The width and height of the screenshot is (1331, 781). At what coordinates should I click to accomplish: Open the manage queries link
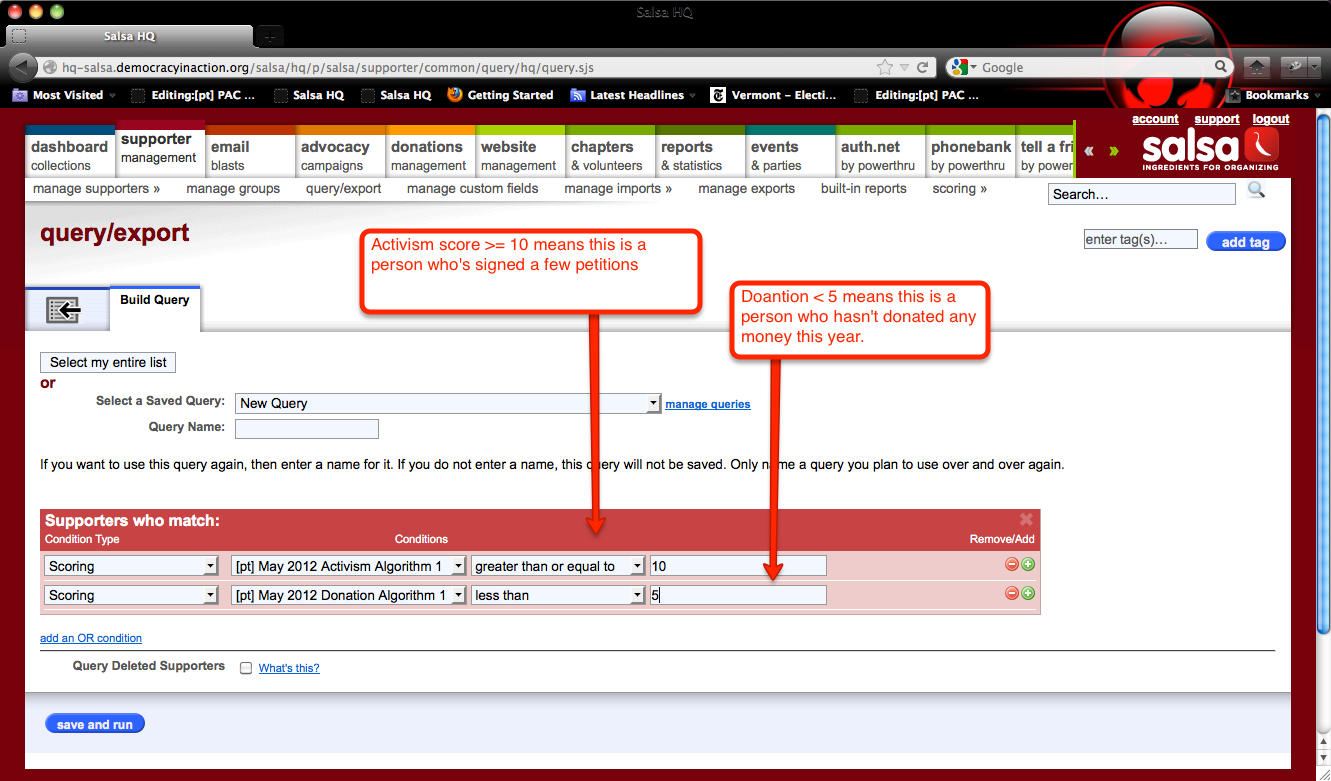click(708, 404)
